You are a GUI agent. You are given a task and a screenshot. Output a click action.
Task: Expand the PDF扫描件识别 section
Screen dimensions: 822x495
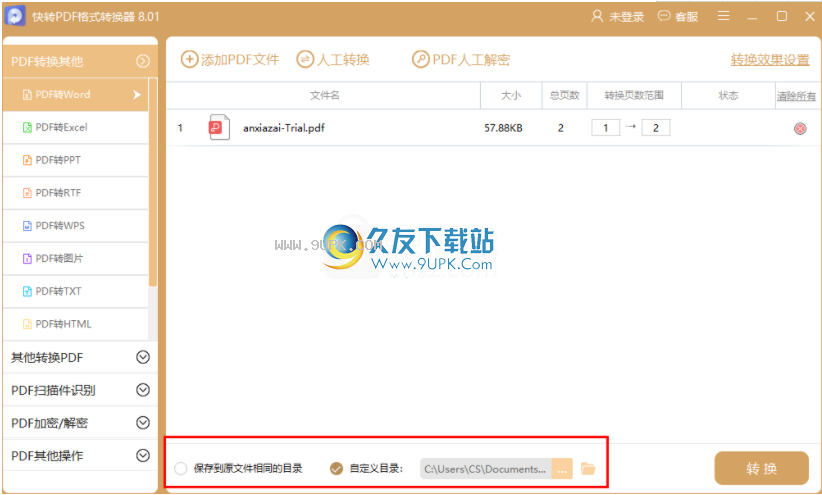(x=143, y=390)
